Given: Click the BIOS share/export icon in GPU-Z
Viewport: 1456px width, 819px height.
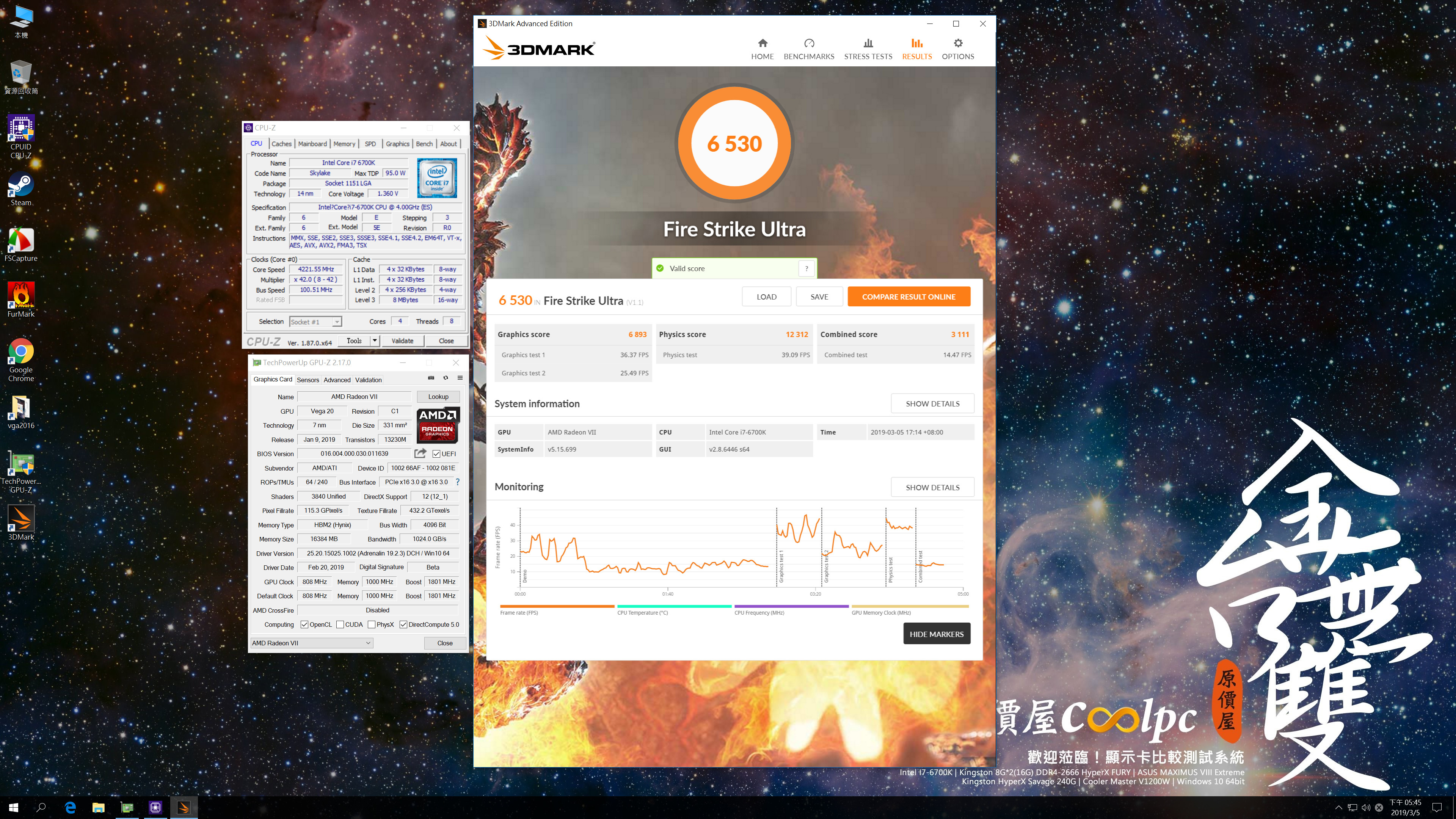Looking at the screenshot, I should tap(420, 453).
